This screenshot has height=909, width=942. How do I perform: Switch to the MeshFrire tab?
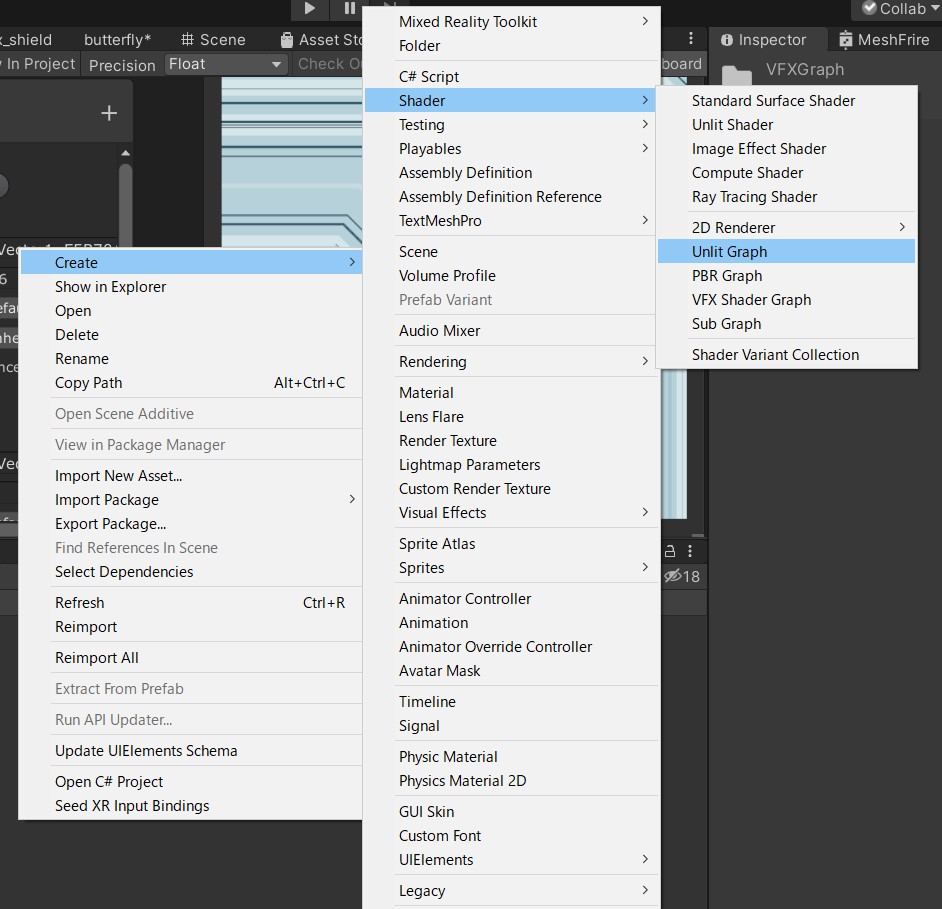click(x=884, y=40)
